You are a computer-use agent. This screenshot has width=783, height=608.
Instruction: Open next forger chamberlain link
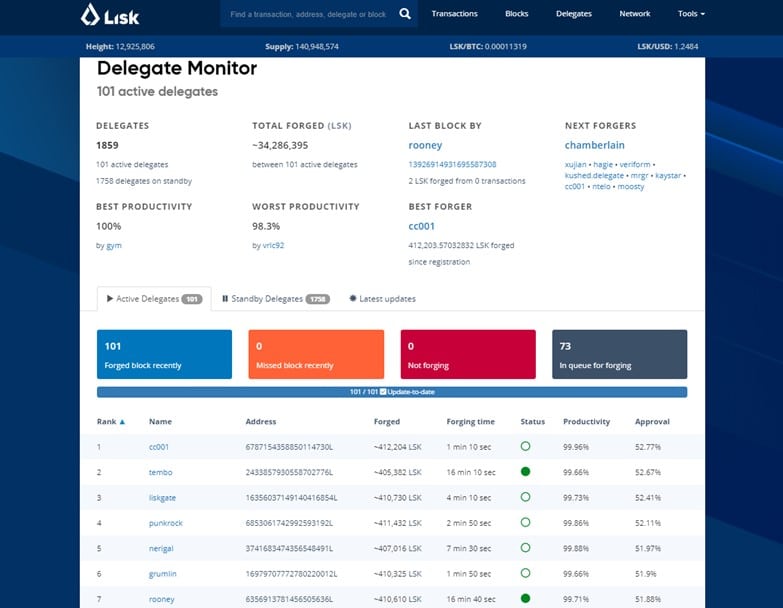pyautogui.click(x=595, y=145)
